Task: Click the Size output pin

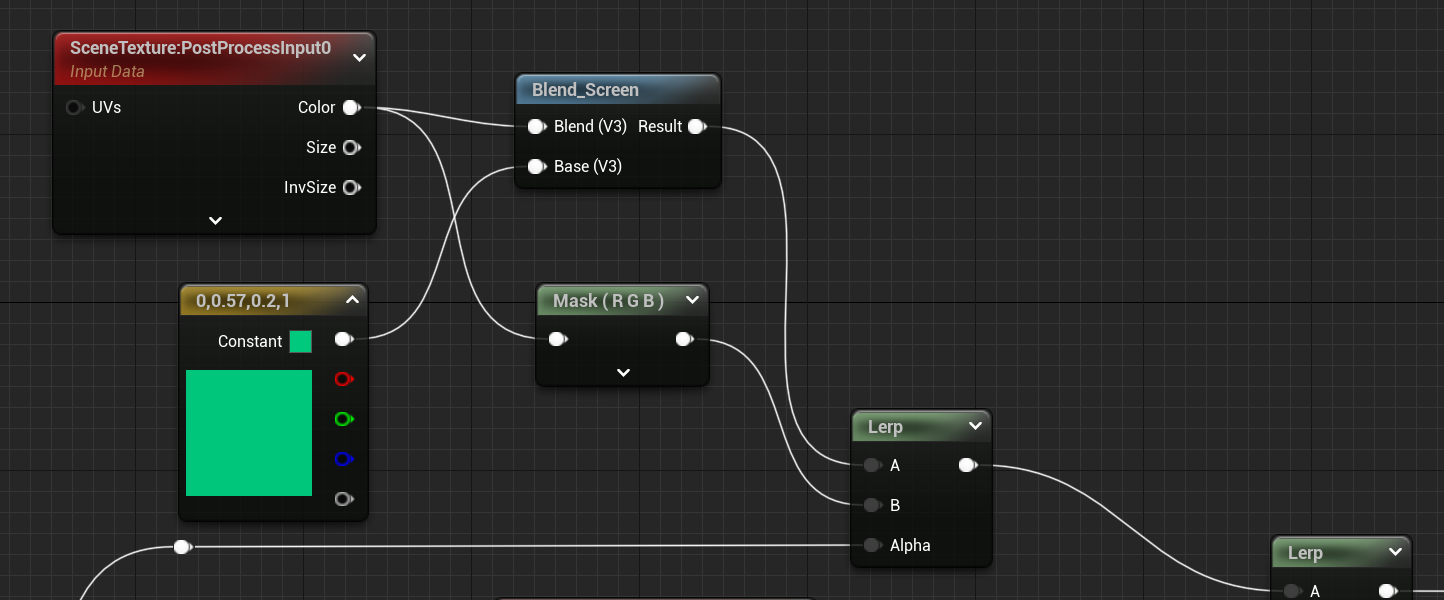Action: 351,148
